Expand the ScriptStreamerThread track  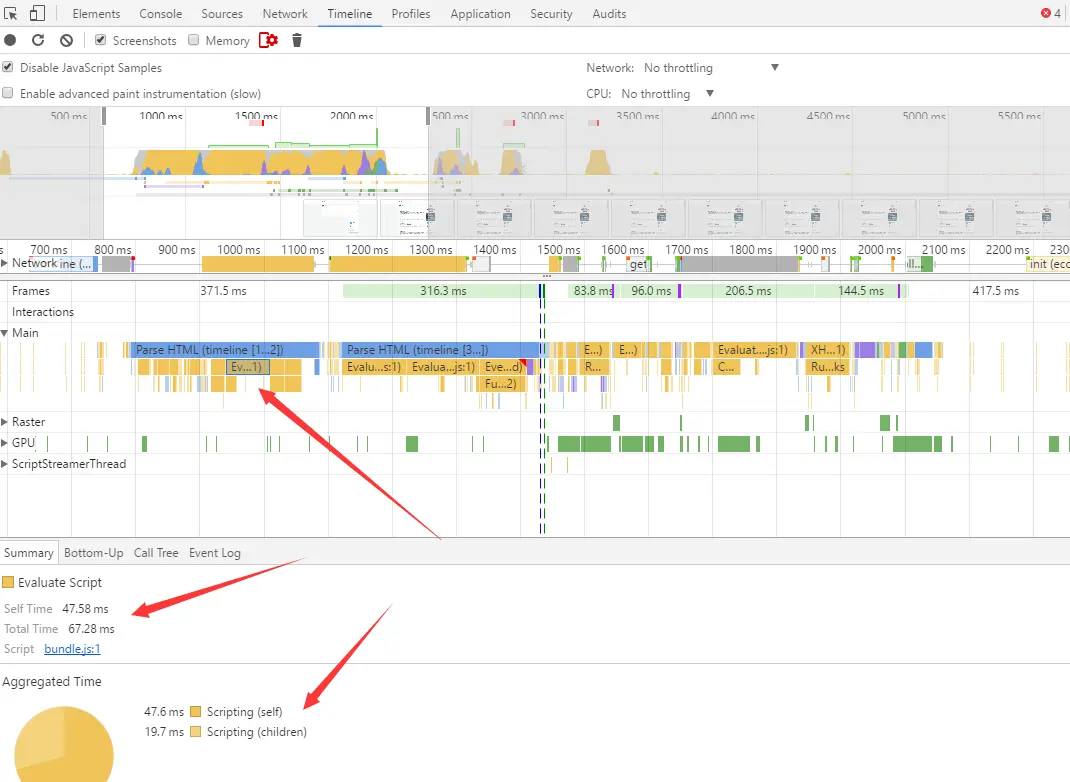(4, 464)
